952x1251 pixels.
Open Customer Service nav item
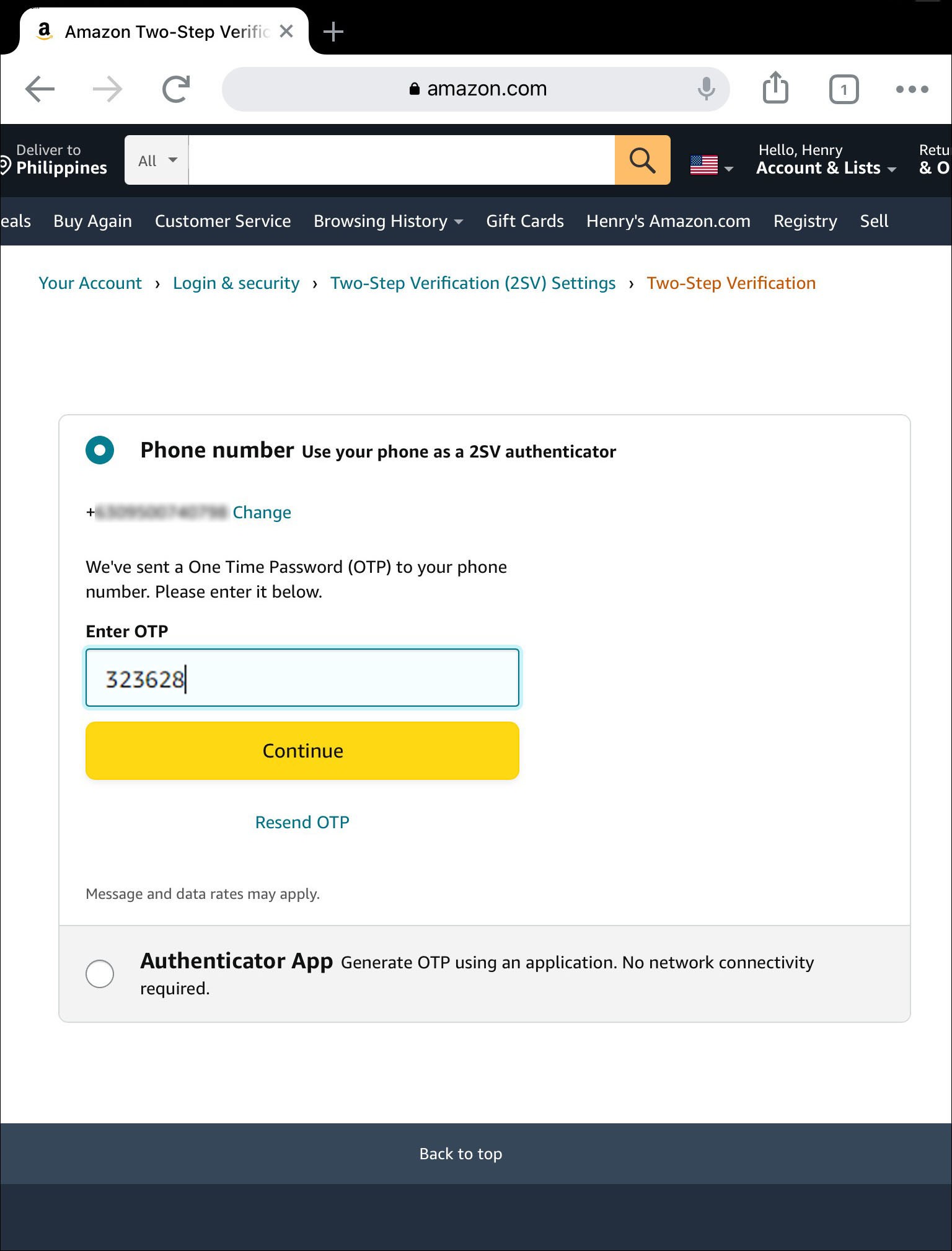tap(223, 221)
